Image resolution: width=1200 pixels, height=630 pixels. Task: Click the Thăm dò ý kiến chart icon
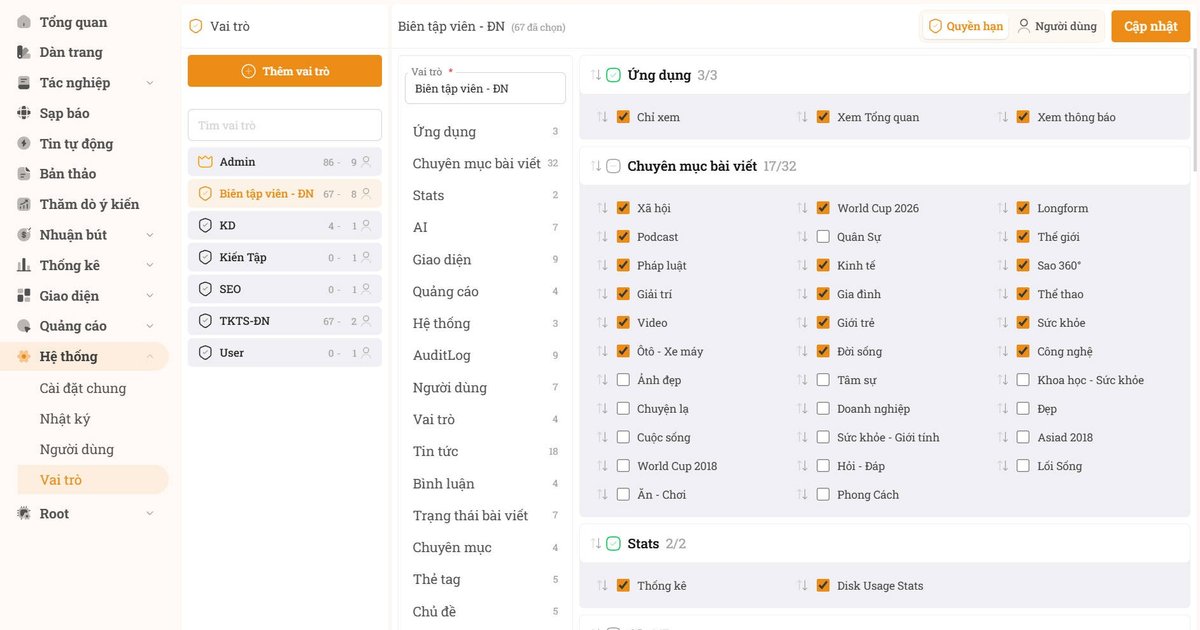click(x=24, y=204)
